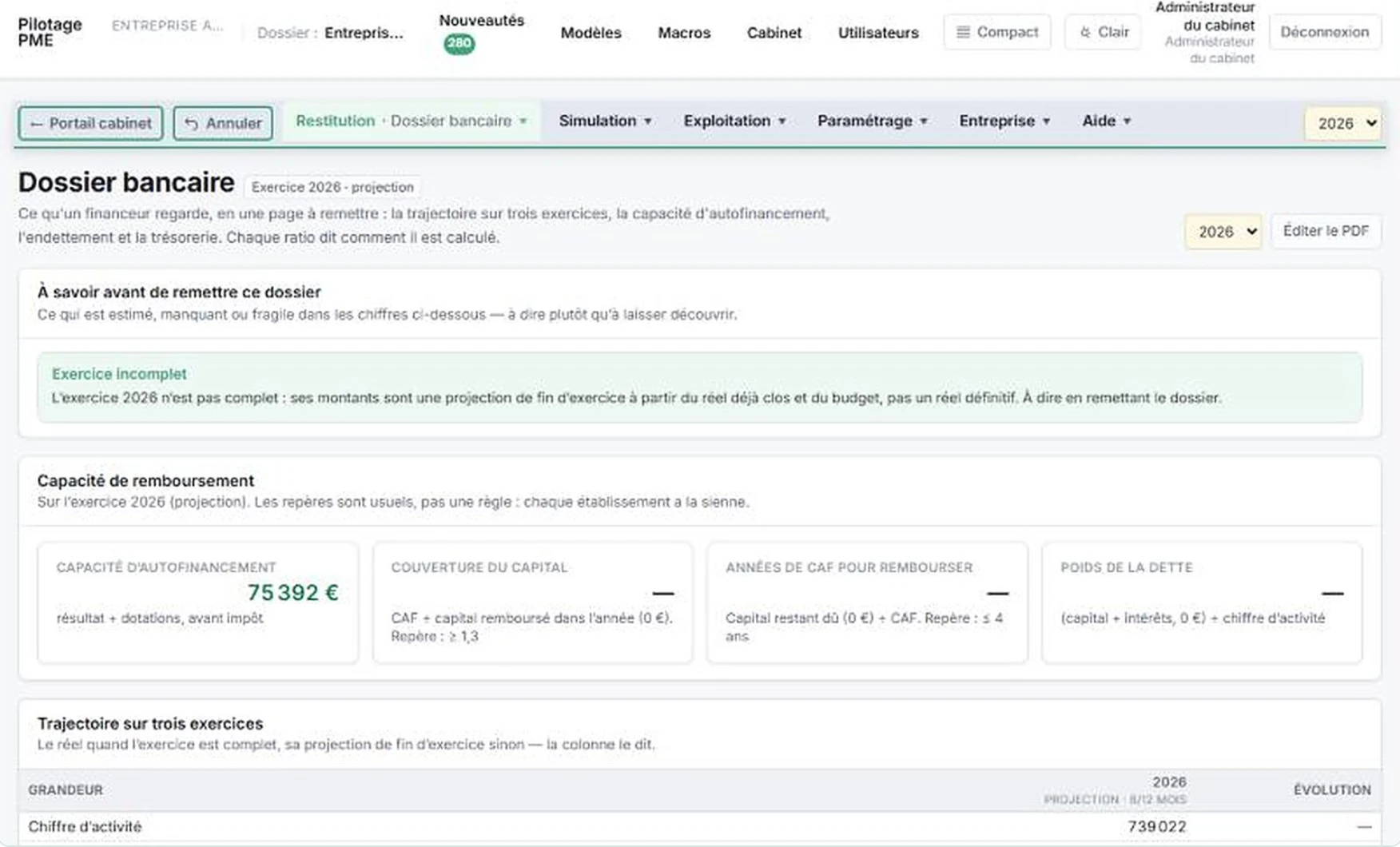Expand the Paramétrage menu

point(872,121)
